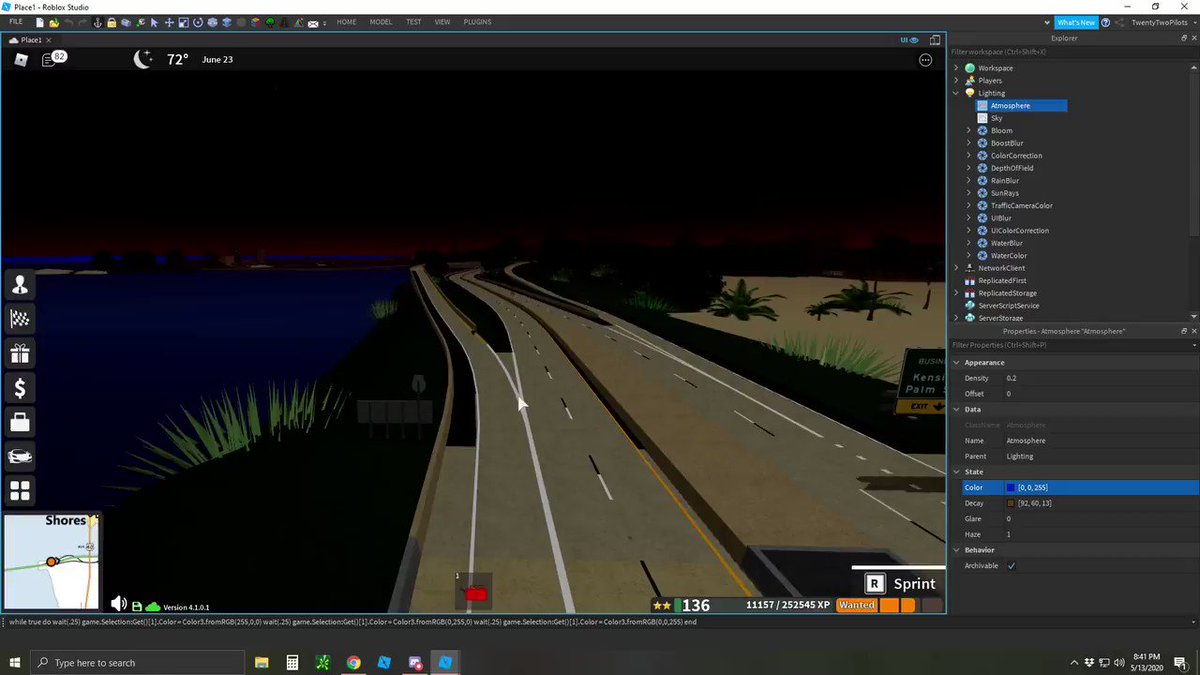Open Calculator from the Windows taskbar

[292, 662]
